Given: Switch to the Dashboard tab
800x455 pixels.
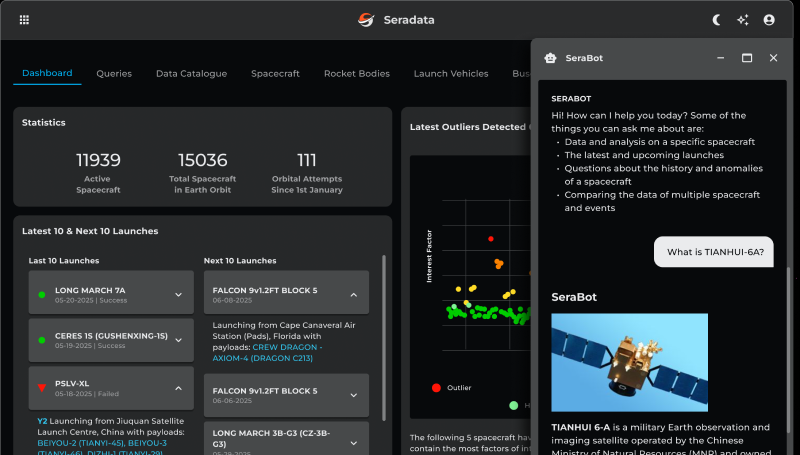Looking at the screenshot, I should [47, 73].
